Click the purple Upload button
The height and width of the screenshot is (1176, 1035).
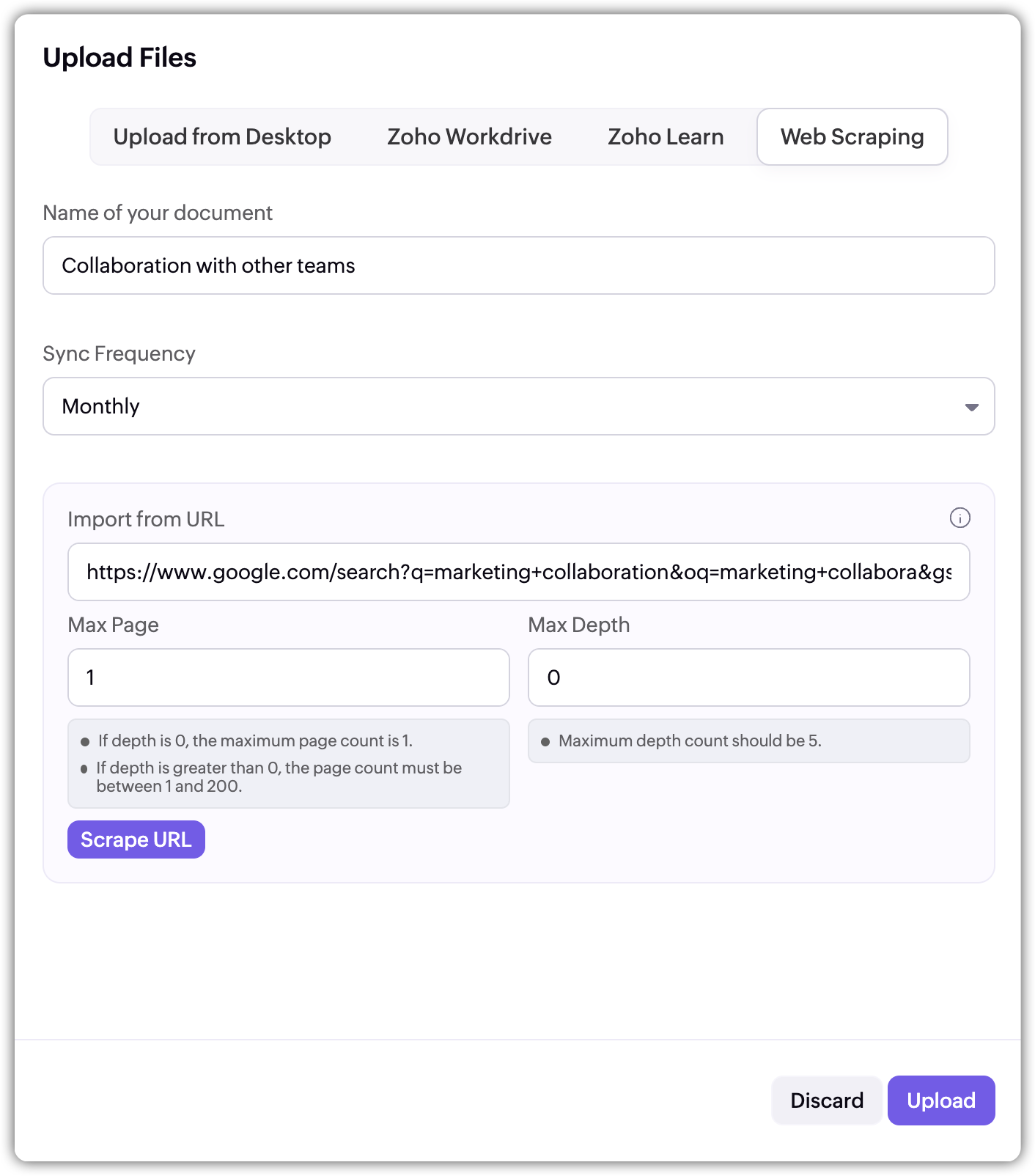click(941, 1100)
